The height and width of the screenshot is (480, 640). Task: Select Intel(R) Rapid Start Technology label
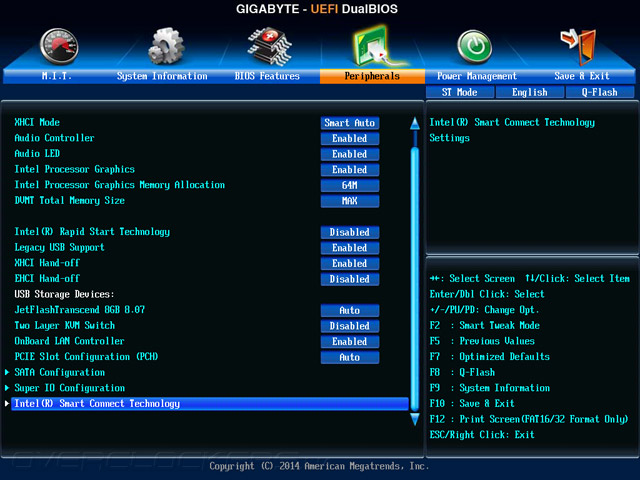coord(92,232)
